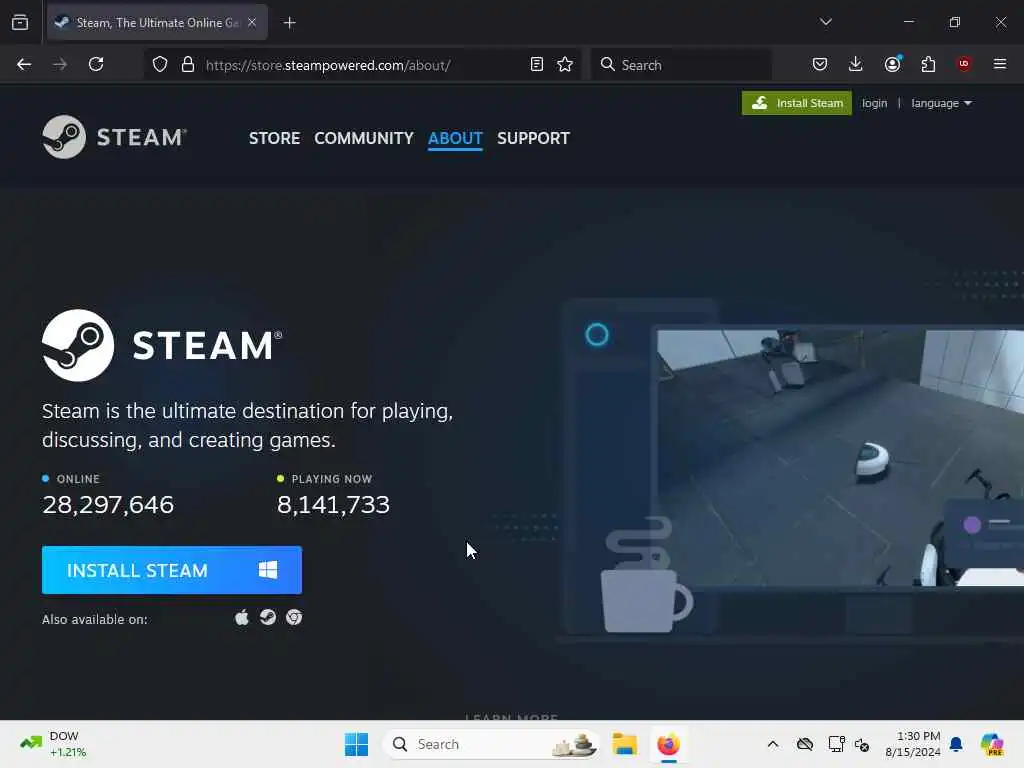Click the playing now count 8,141,733
Viewport: 1024px width, 768px height.
[333, 505]
